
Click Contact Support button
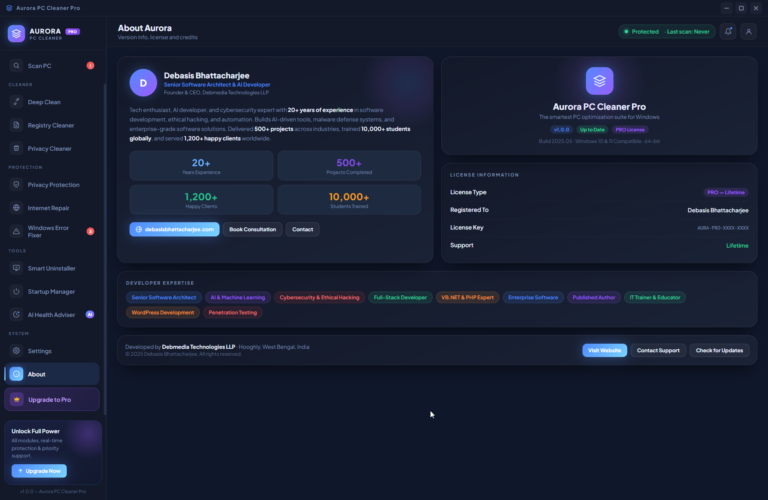click(658, 350)
